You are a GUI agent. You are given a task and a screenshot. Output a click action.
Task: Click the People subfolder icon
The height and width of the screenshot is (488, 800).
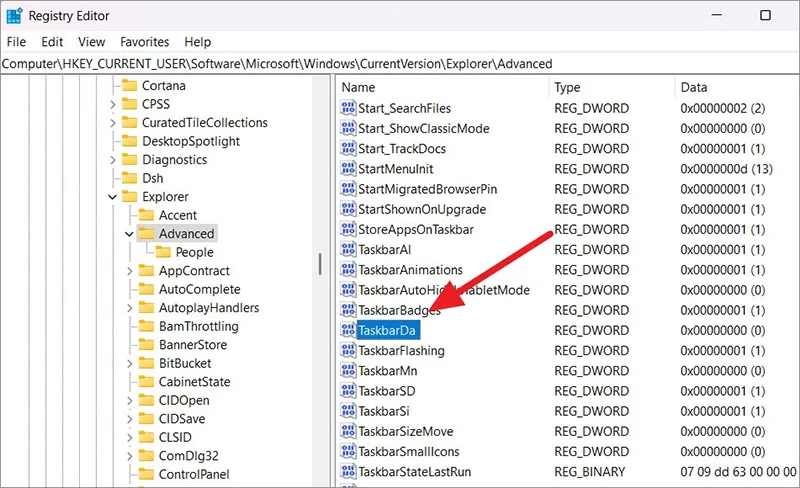point(163,252)
